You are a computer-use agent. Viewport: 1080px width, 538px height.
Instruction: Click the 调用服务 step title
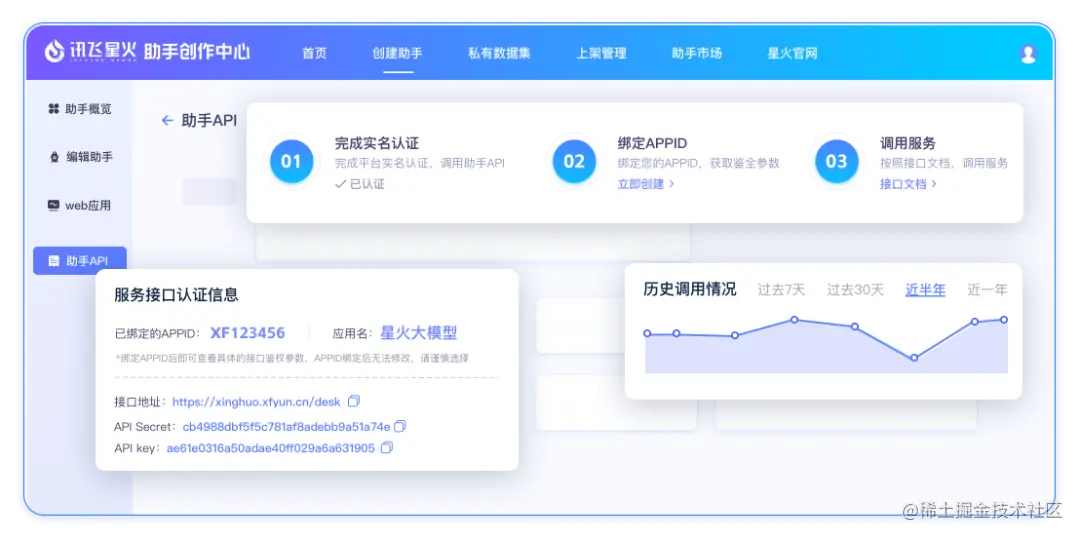click(908, 143)
